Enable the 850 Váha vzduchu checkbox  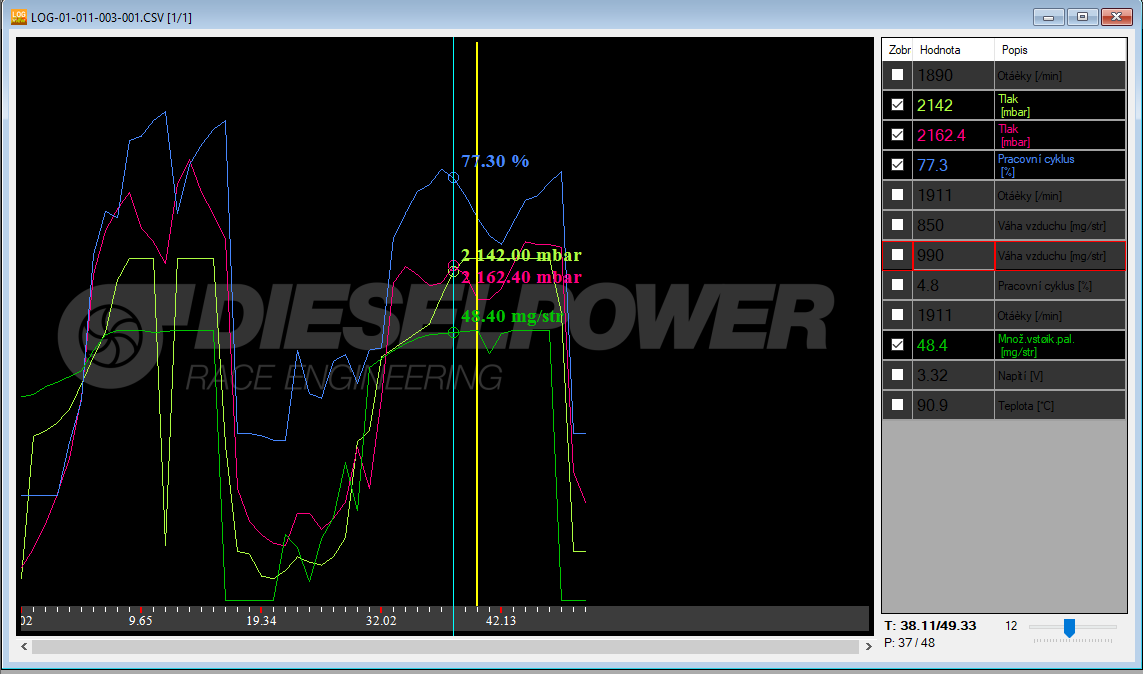click(897, 225)
